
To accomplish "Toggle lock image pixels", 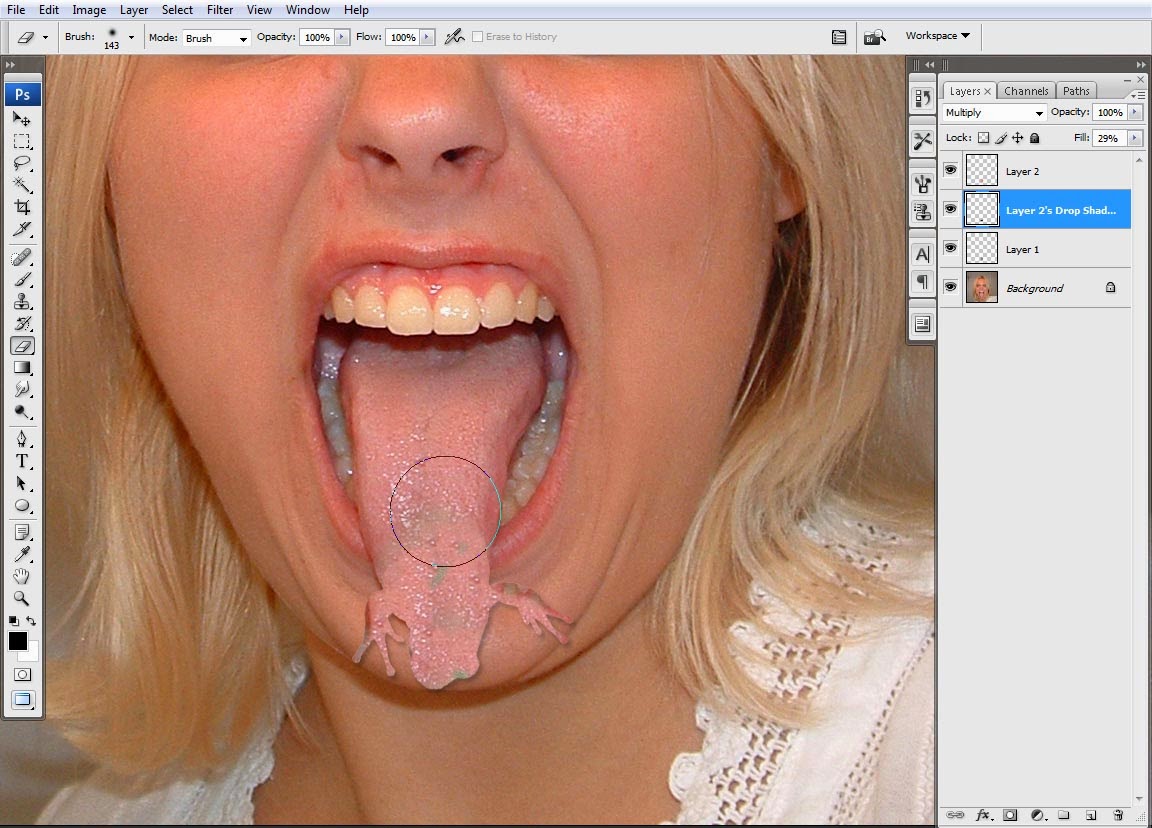I will click(1001, 137).
